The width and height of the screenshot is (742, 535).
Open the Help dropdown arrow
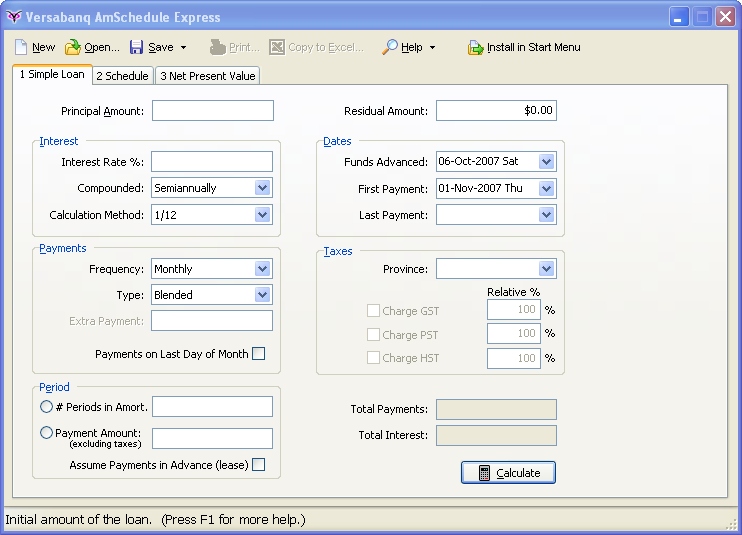(433, 48)
